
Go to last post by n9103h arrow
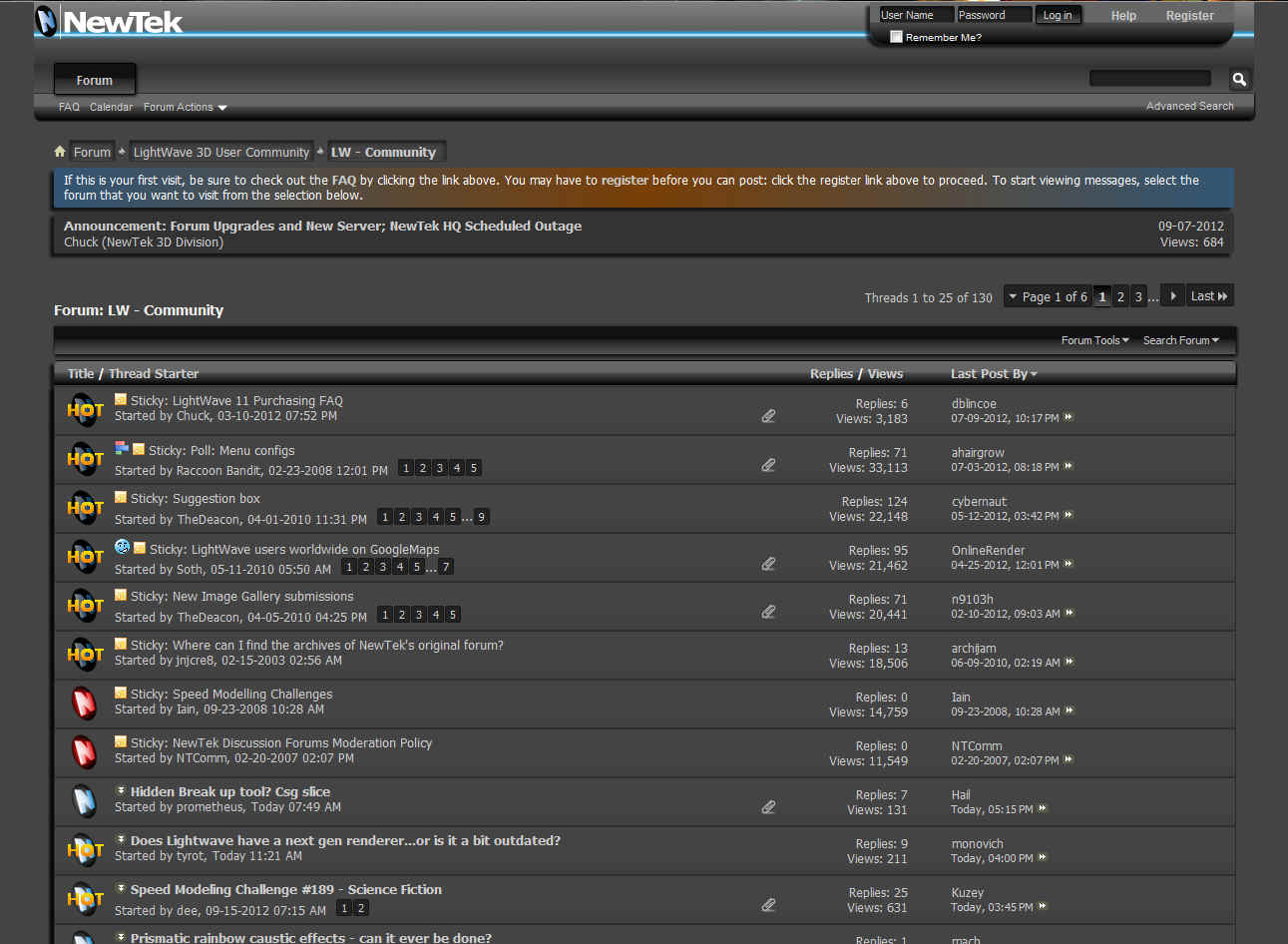pos(1070,613)
